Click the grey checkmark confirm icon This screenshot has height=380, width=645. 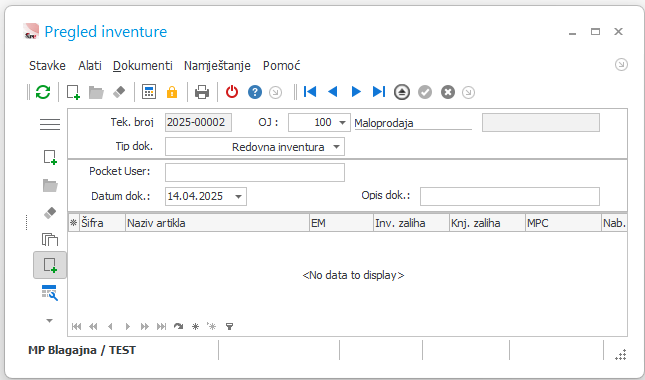[425, 92]
